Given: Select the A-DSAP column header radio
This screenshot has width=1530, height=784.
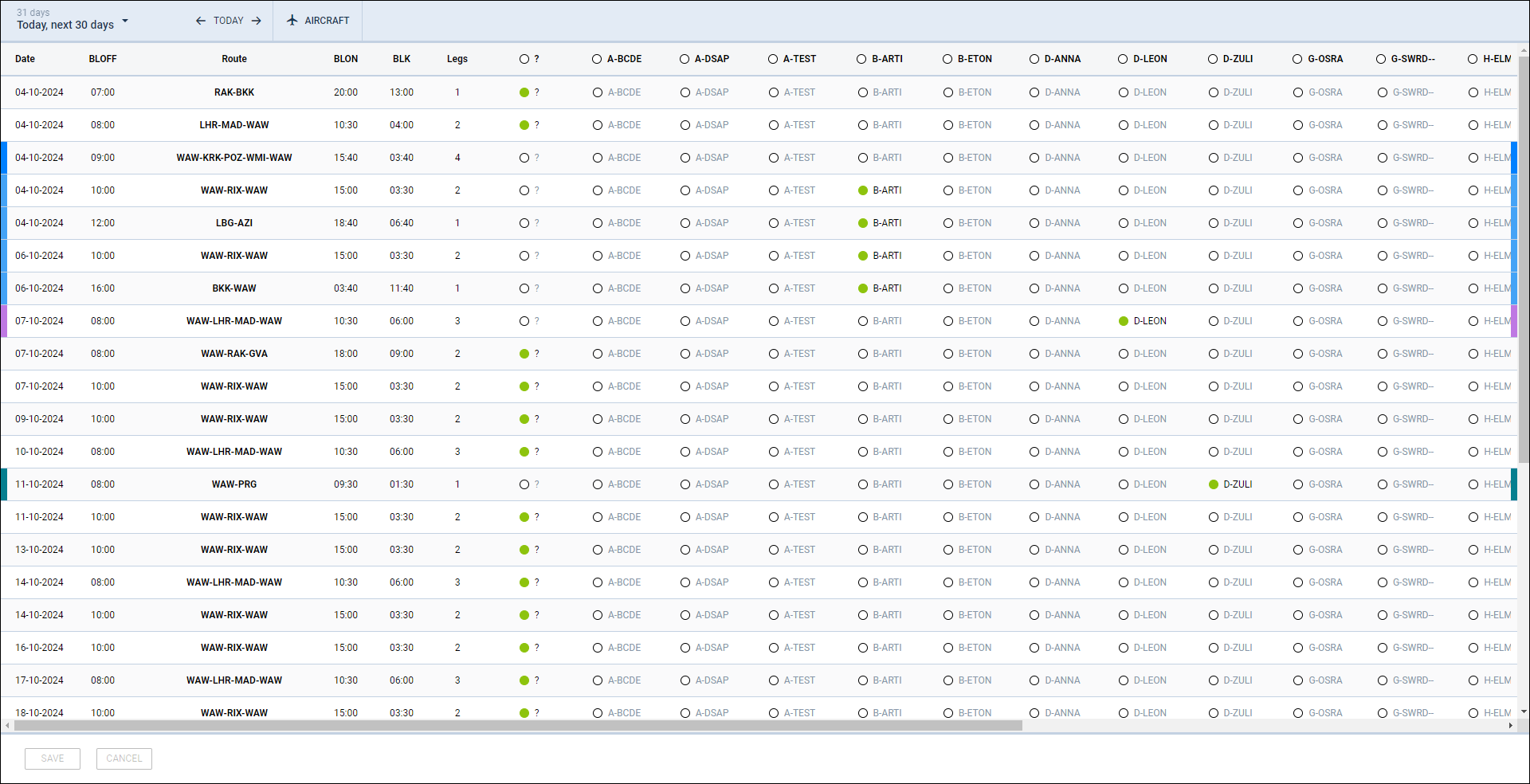Looking at the screenshot, I should point(685,59).
